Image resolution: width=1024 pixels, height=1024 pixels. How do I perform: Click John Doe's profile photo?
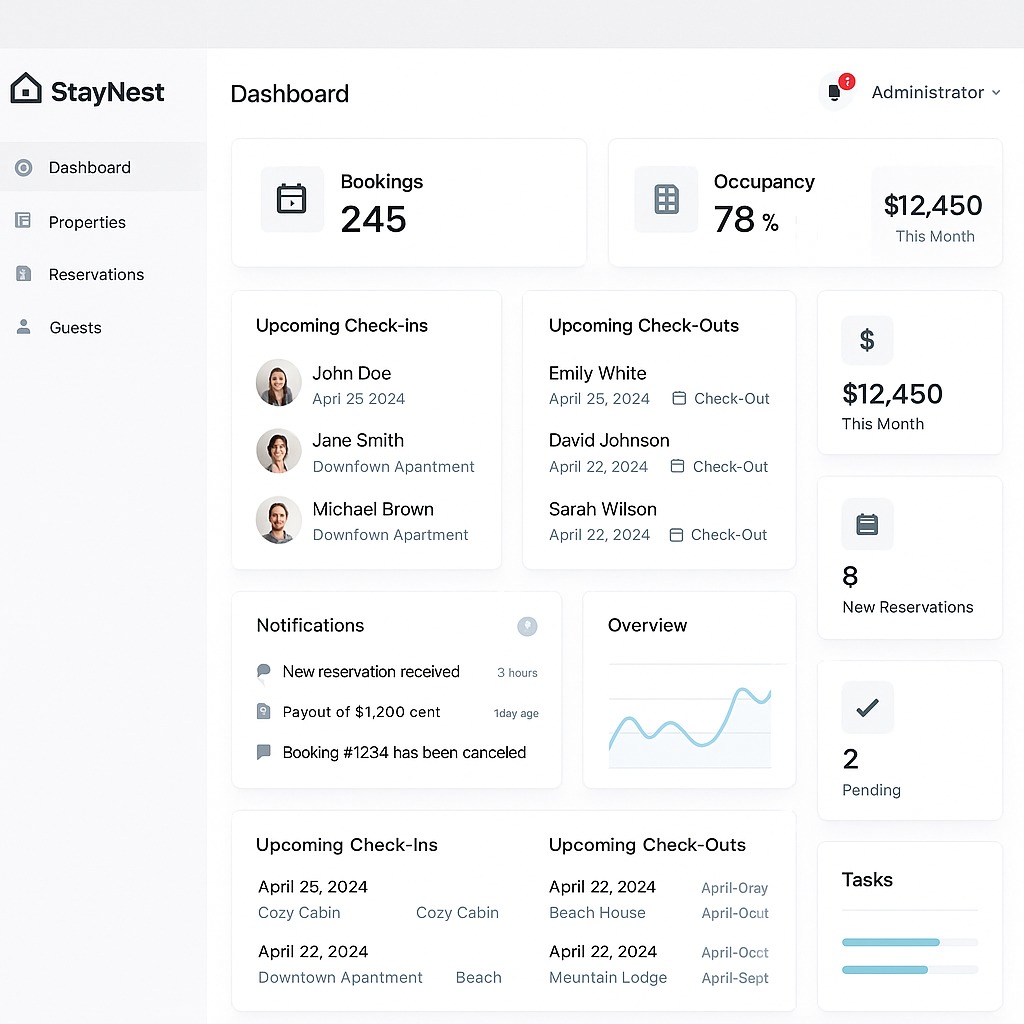tap(279, 383)
